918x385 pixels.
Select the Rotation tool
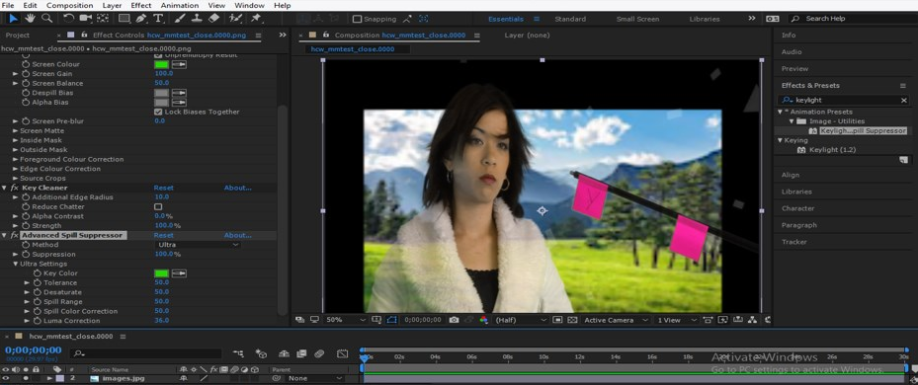(69, 19)
